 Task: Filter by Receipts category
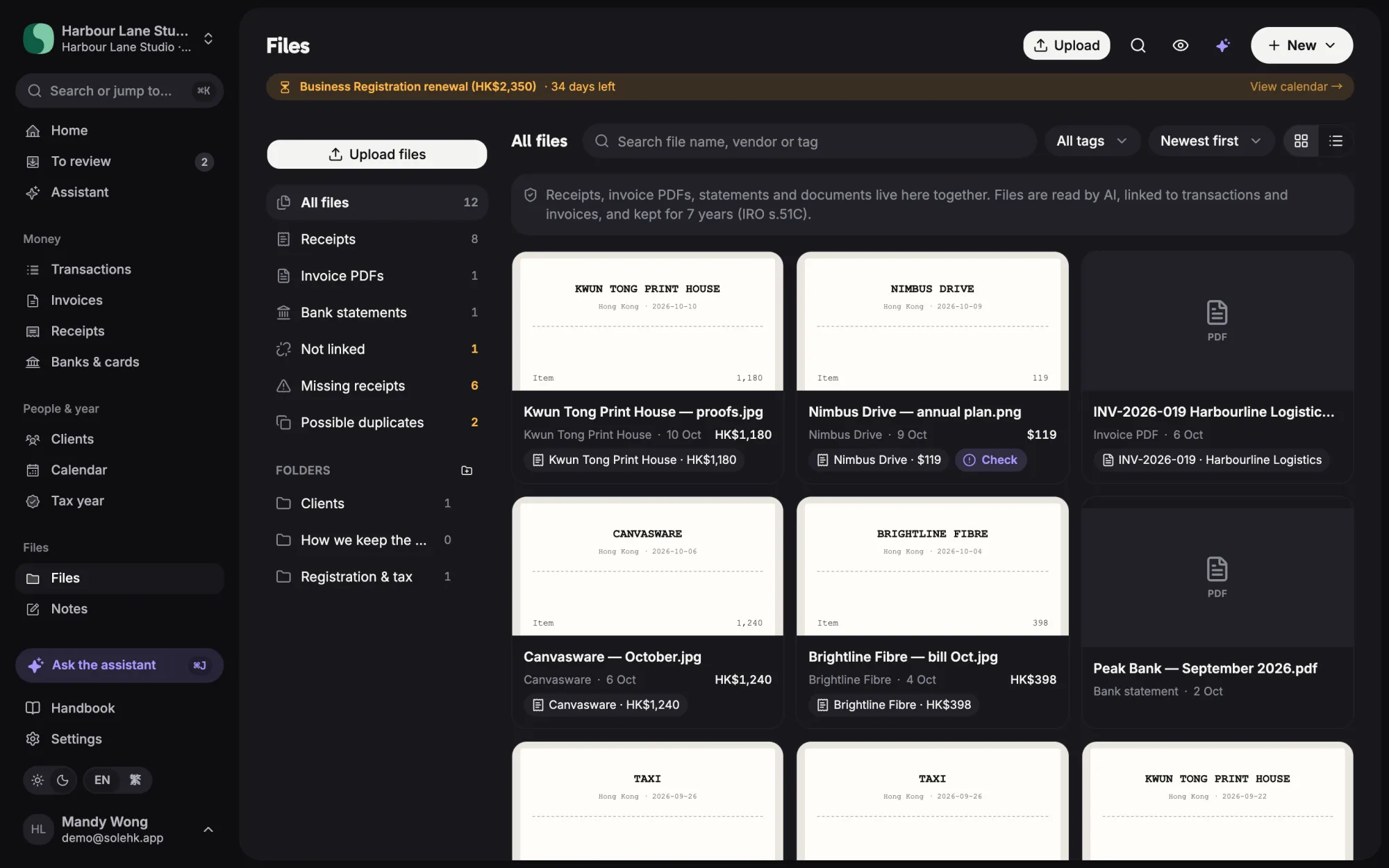[x=376, y=240]
